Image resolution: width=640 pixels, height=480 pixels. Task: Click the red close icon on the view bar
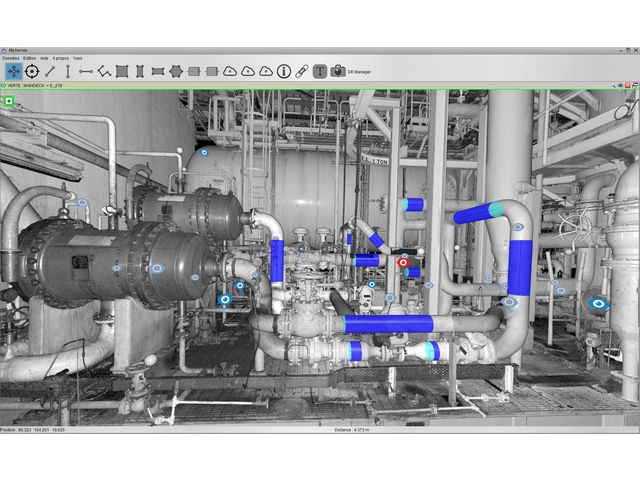click(x=626, y=87)
